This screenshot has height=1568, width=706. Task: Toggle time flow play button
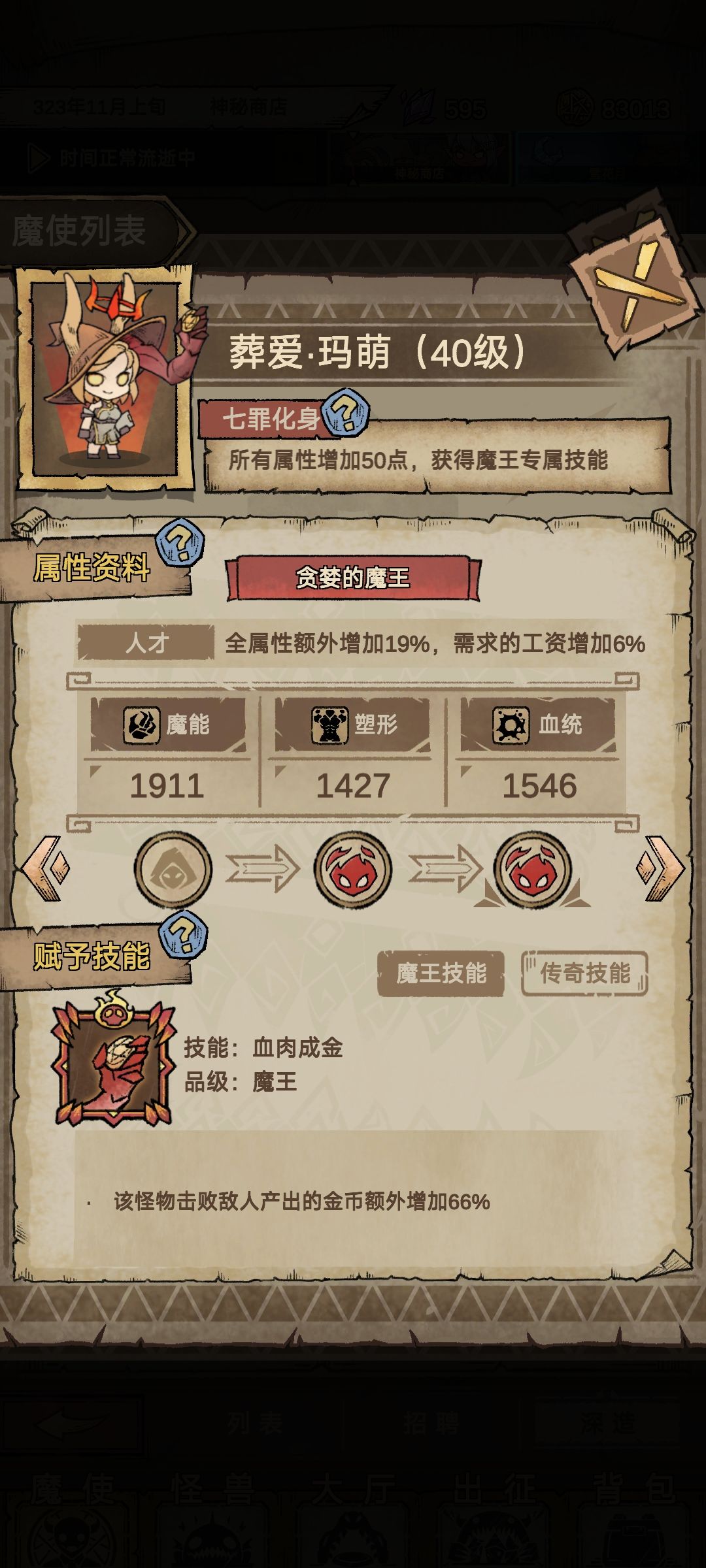[x=39, y=157]
